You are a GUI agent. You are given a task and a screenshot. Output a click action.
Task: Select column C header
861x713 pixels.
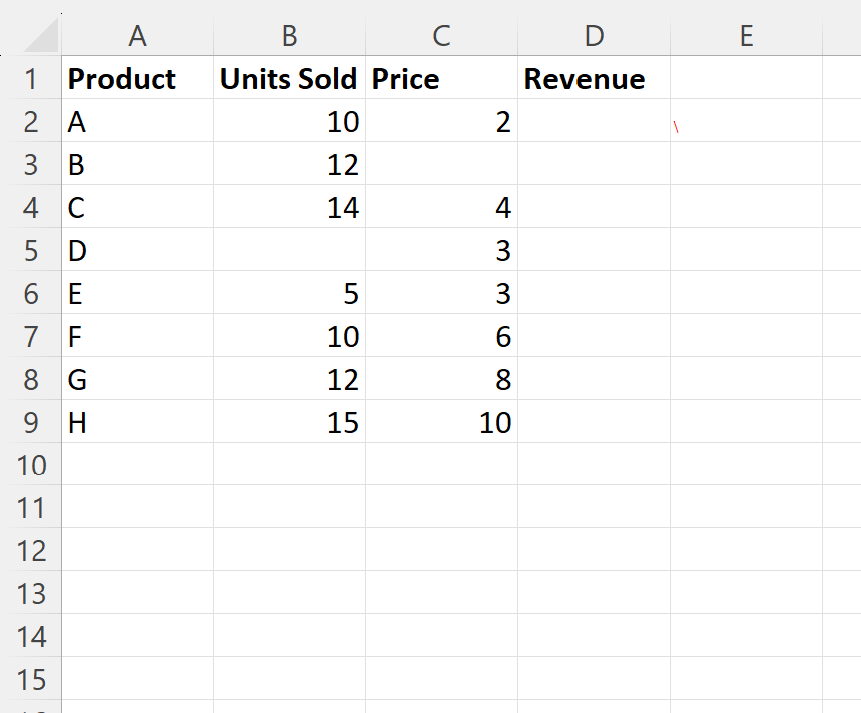coord(441,36)
